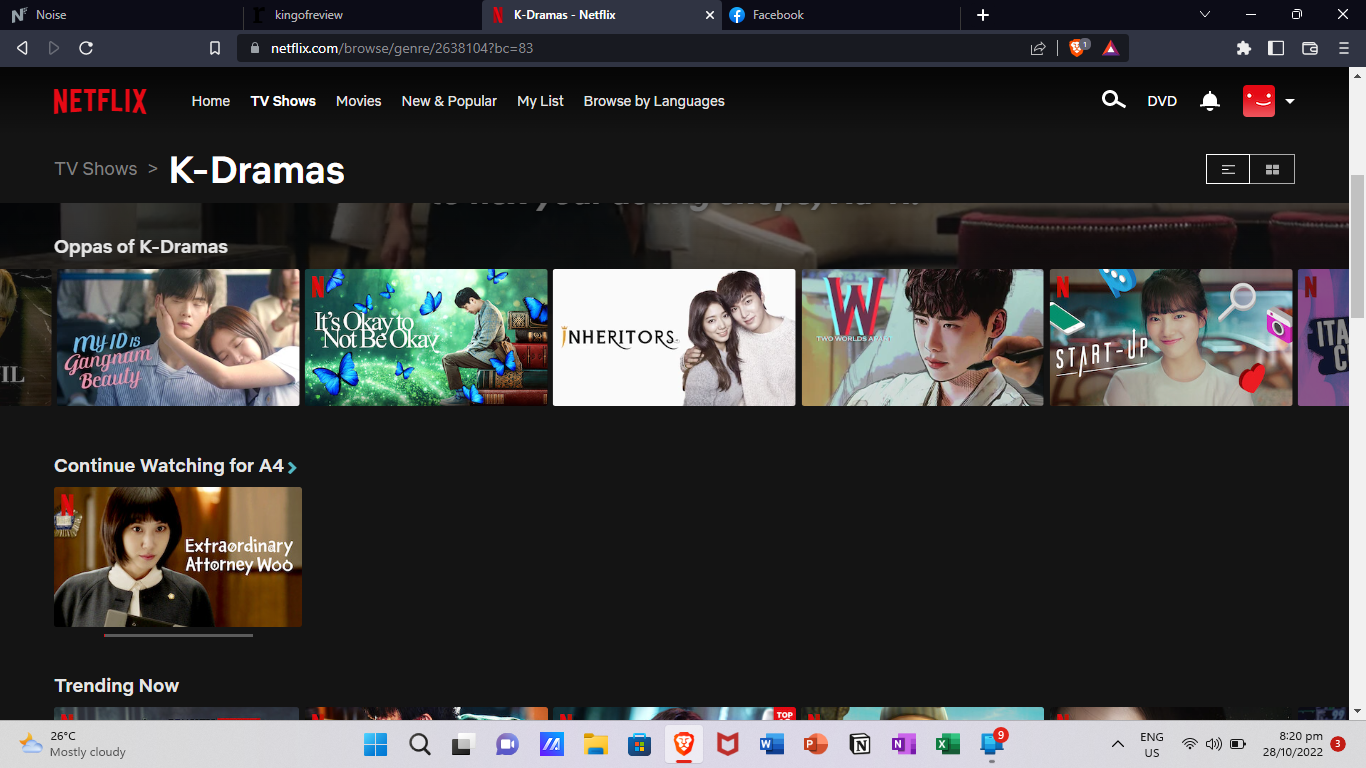This screenshot has width=1366, height=768.
Task: Open My ID is Gangnam Beauty
Action: pos(178,337)
